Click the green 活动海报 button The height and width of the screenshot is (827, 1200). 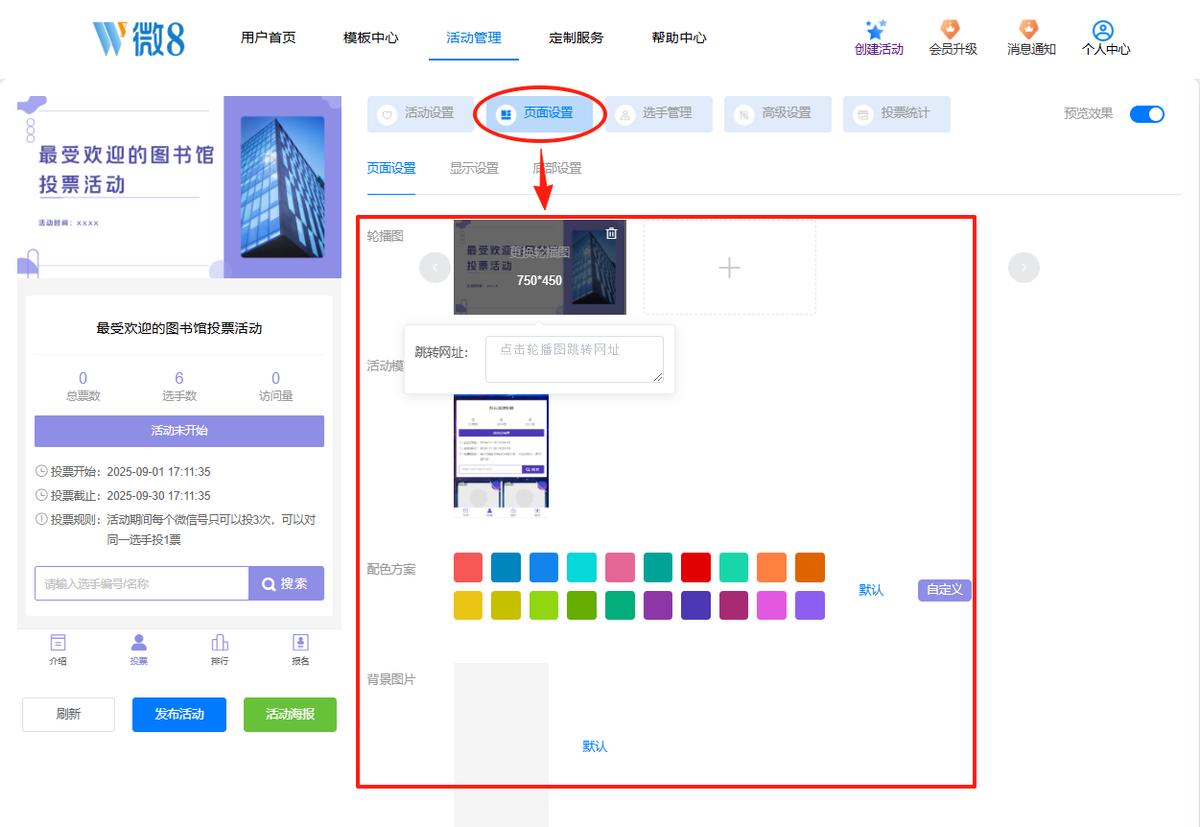tap(290, 714)
